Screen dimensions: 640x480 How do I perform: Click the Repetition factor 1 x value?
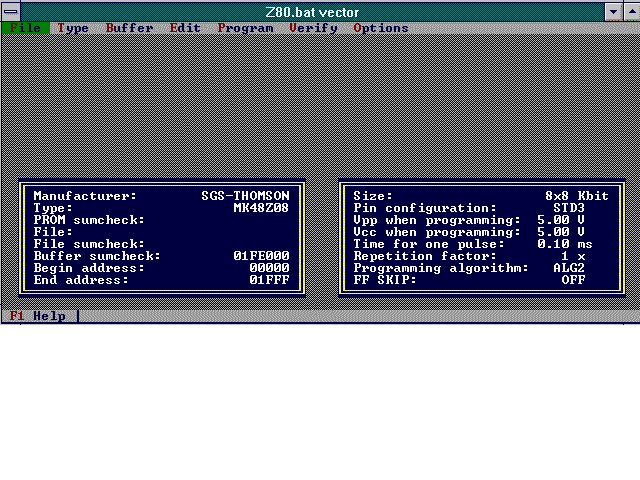(573, 256)
